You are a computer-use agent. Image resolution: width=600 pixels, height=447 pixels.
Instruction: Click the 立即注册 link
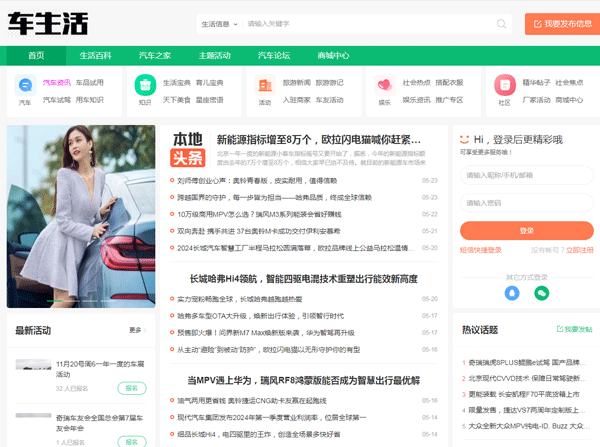coord(580,250)
